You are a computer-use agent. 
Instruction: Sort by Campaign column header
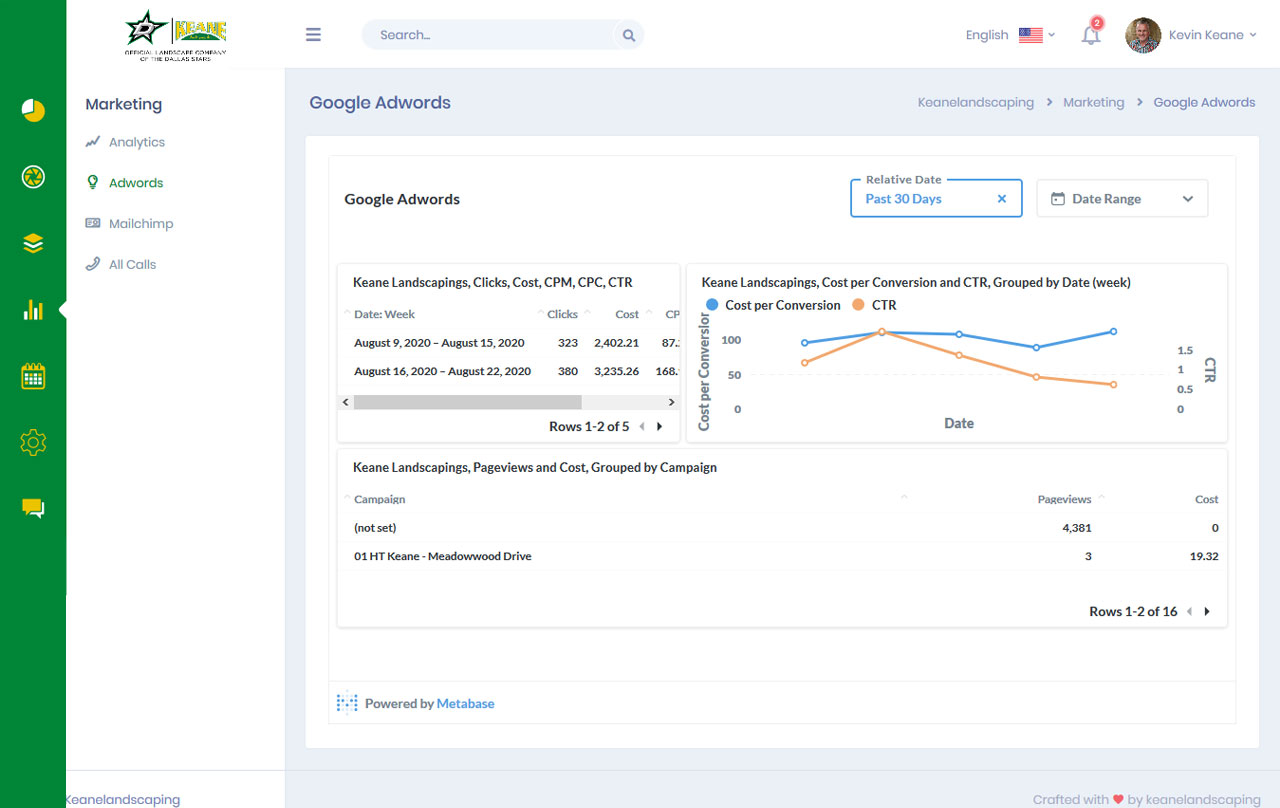pos(379,499)
